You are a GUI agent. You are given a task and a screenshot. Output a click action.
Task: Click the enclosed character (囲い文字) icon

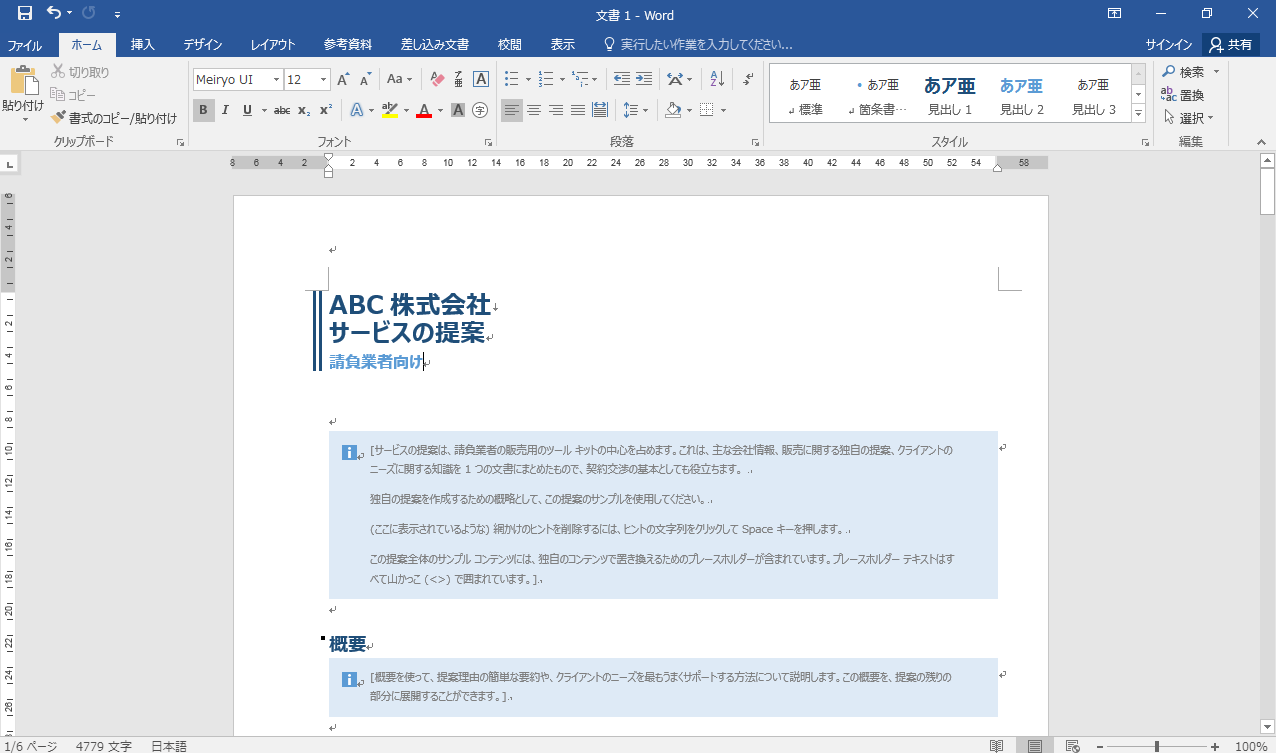tap(480, 110)
